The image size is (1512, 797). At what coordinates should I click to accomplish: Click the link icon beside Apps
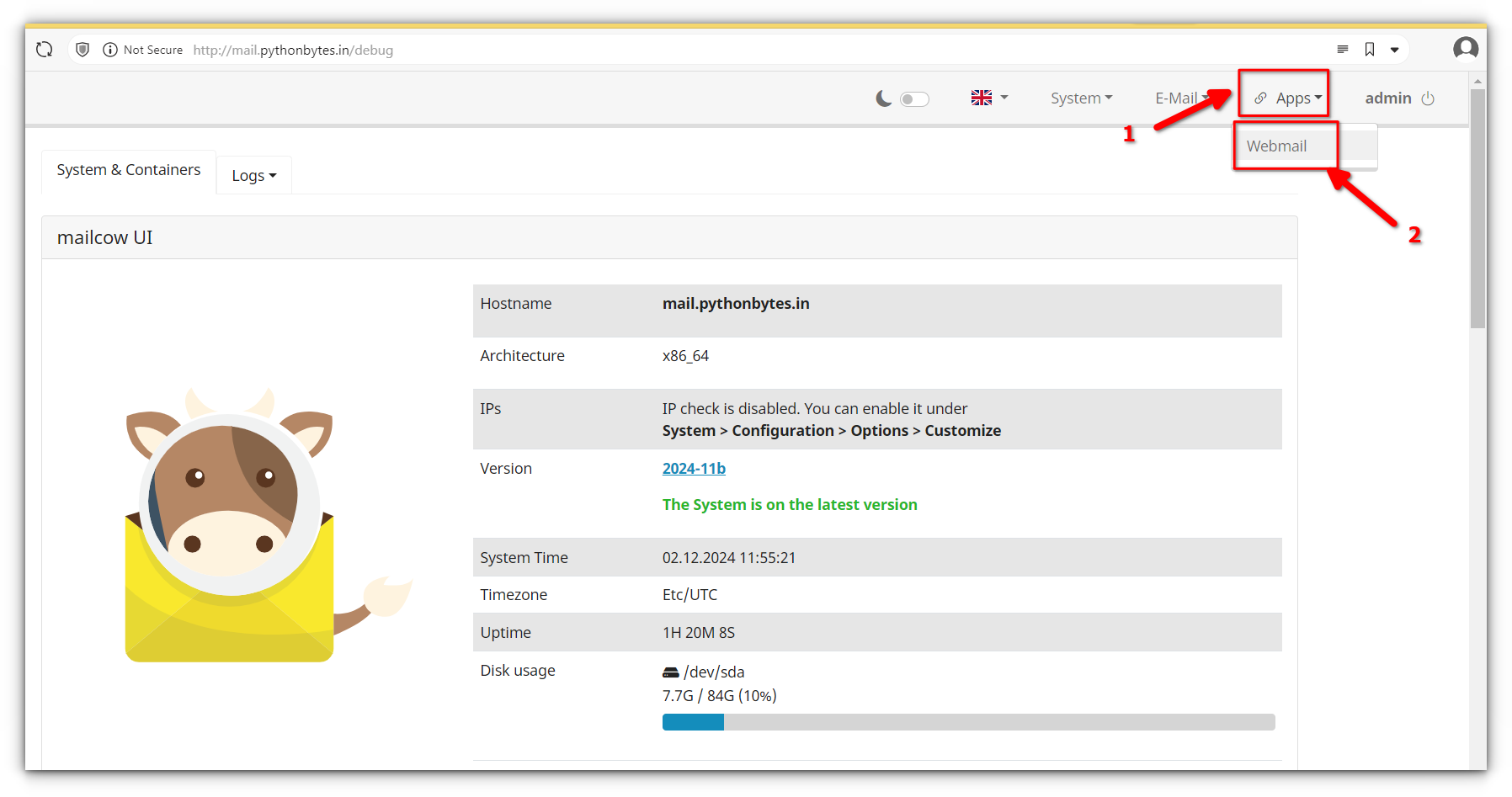click(x=1260, y=98)
